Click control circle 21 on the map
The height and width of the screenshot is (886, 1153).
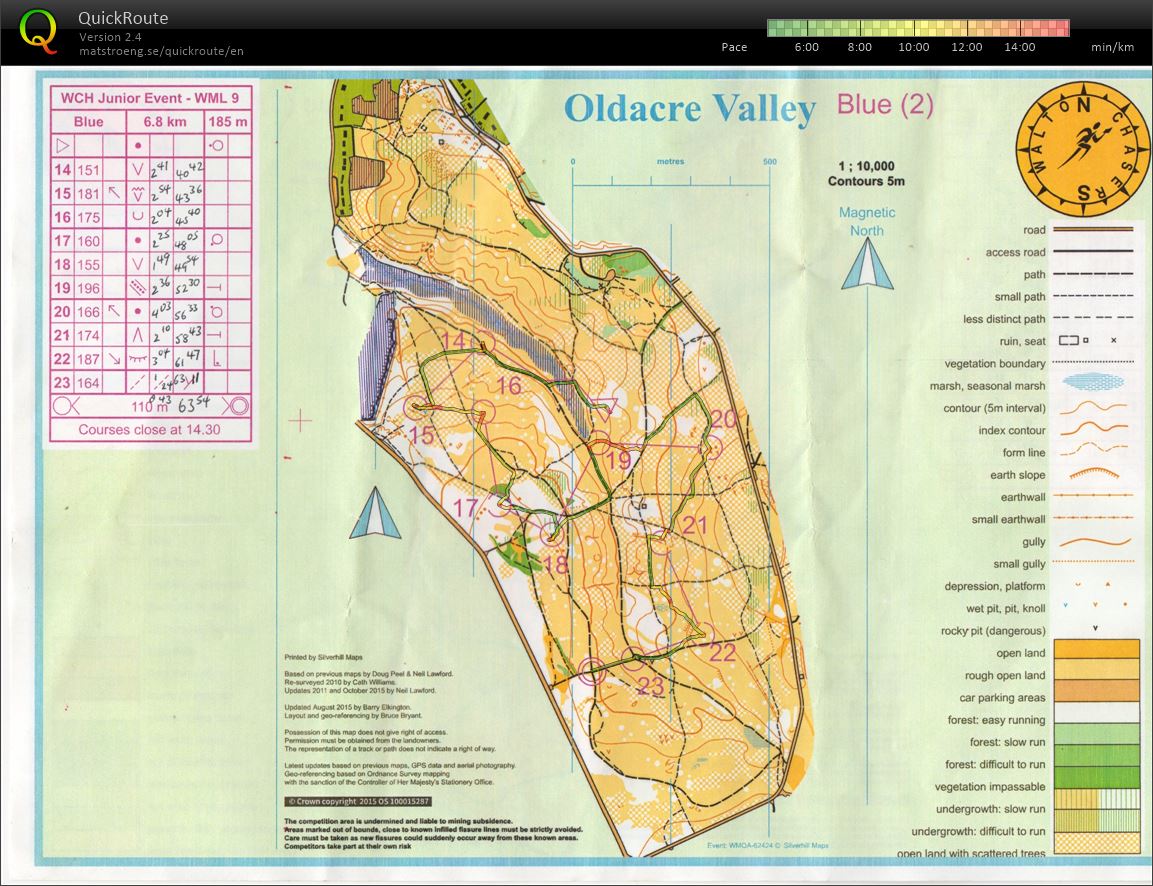pyautogui.click(x=660, y=543)
